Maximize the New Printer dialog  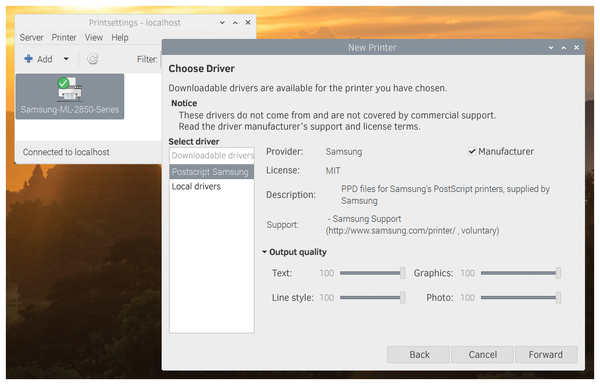564,47
